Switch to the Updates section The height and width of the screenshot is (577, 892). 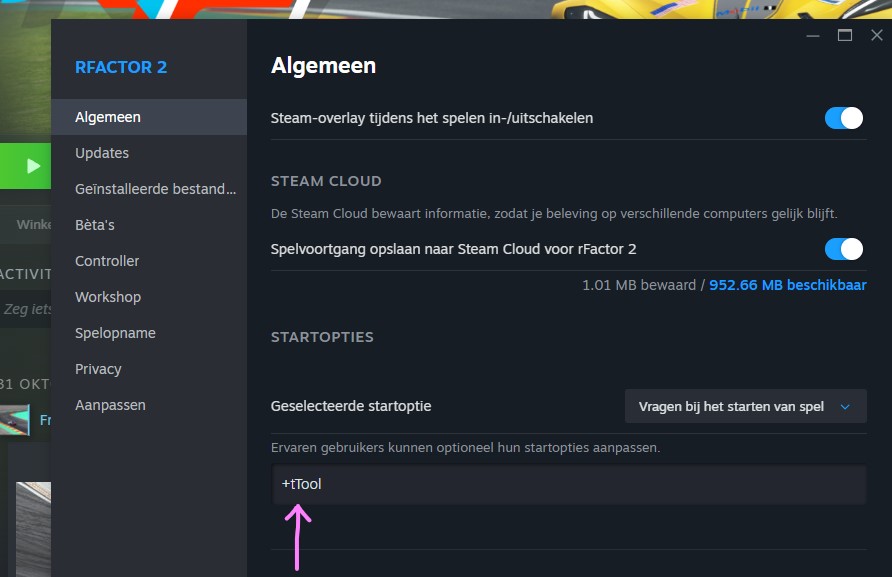[x=103, y=152]
